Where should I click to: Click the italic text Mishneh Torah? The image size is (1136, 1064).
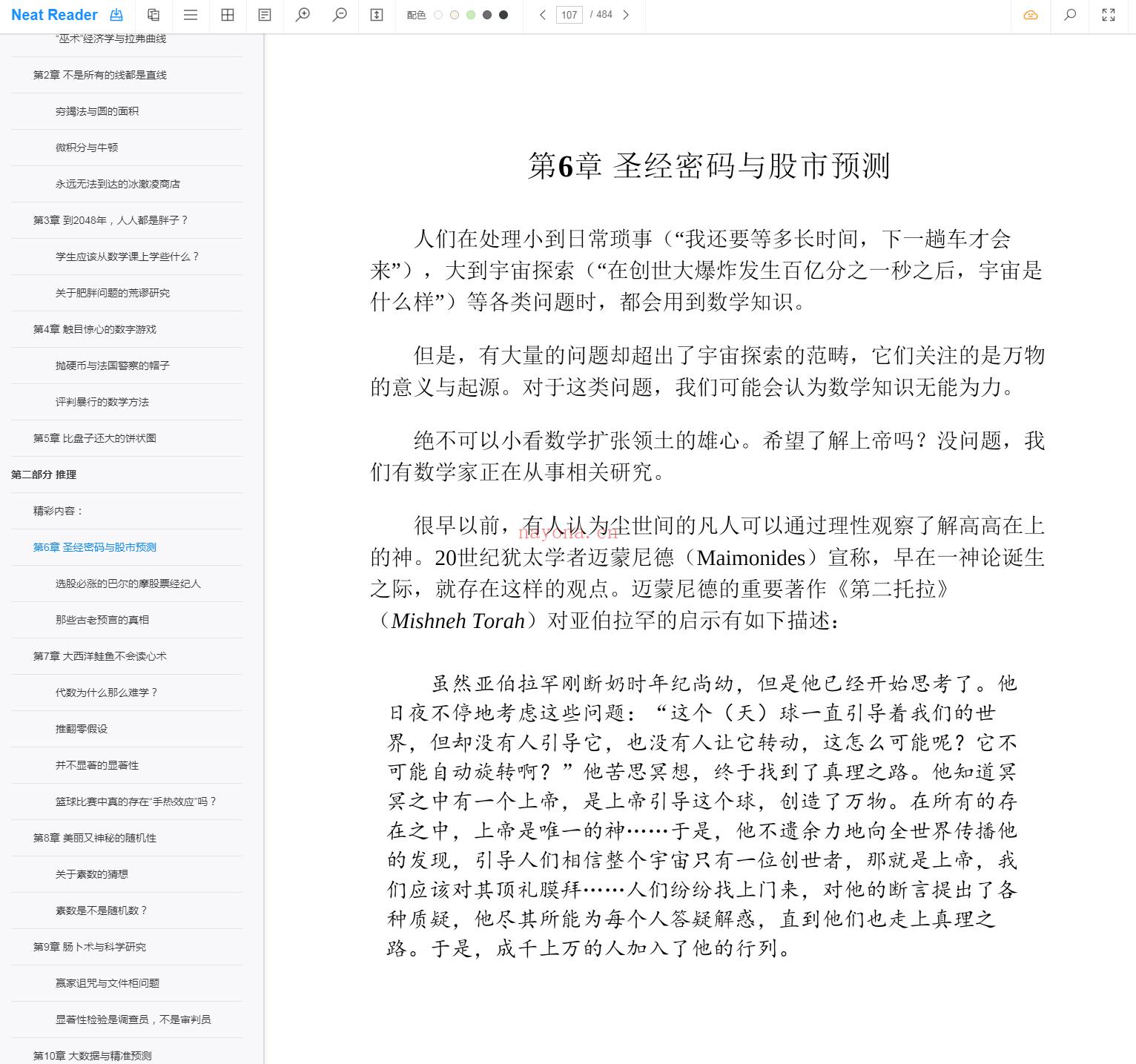[x=458, y=621]
